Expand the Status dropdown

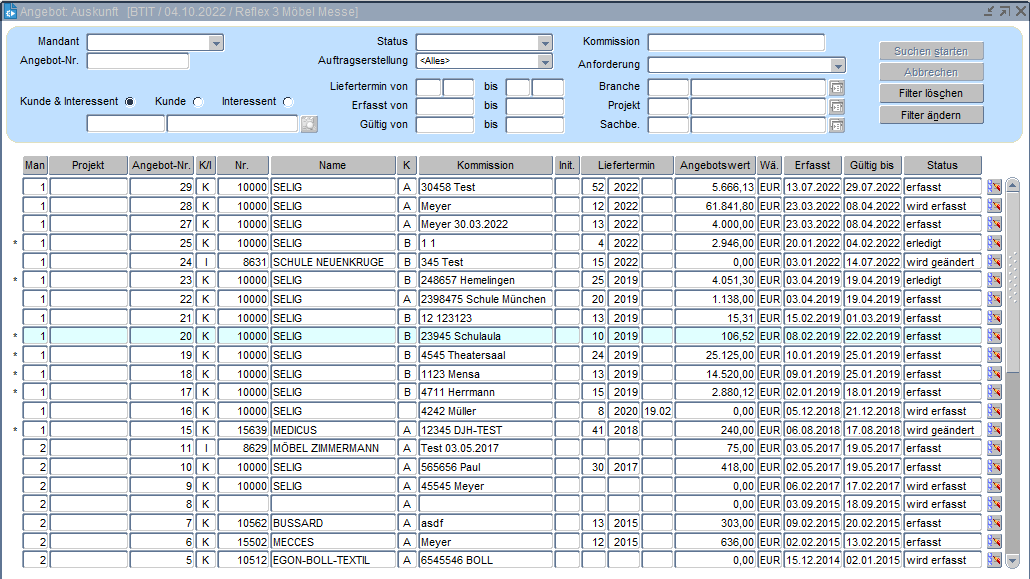click(x=545, y=43)
